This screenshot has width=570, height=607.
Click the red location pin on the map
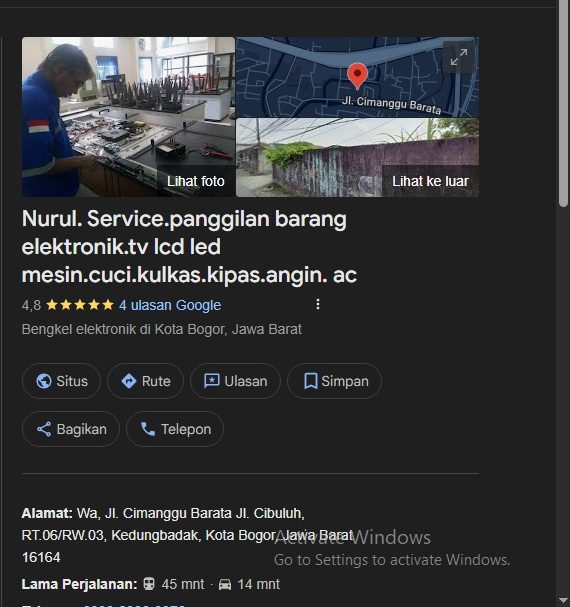click(357, 76)
